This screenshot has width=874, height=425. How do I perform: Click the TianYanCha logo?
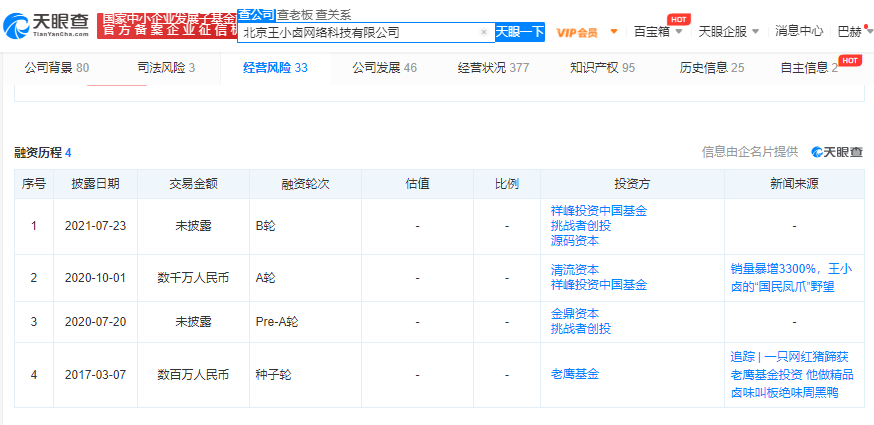[x=46, y=25]
